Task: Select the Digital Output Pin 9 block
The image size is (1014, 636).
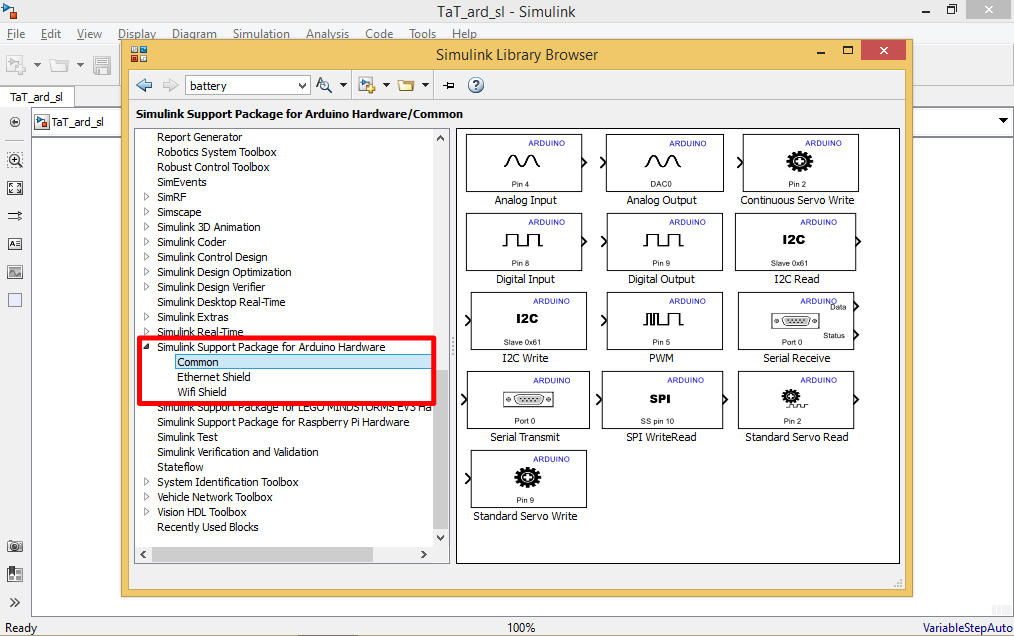Action: (664, 242)
